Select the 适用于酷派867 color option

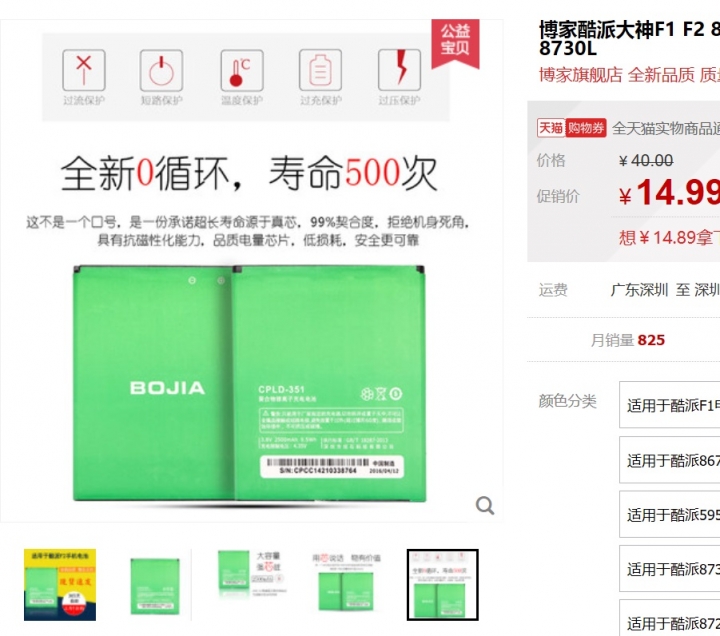pos(669,460)
